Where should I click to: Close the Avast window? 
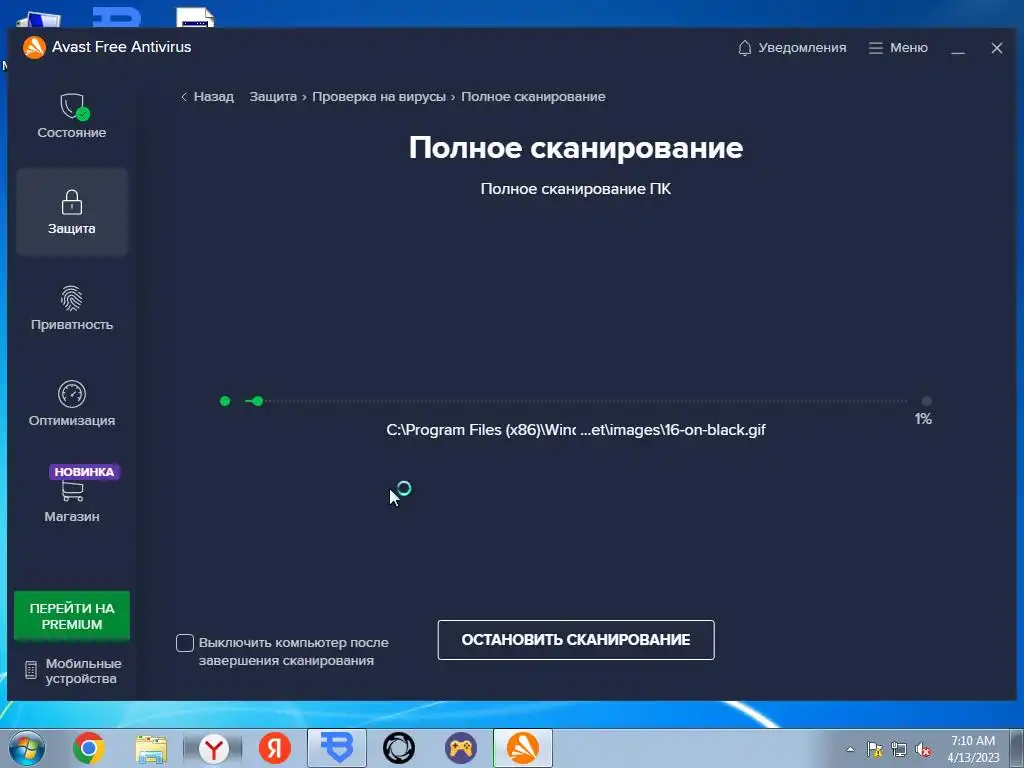tap(997, 48)
